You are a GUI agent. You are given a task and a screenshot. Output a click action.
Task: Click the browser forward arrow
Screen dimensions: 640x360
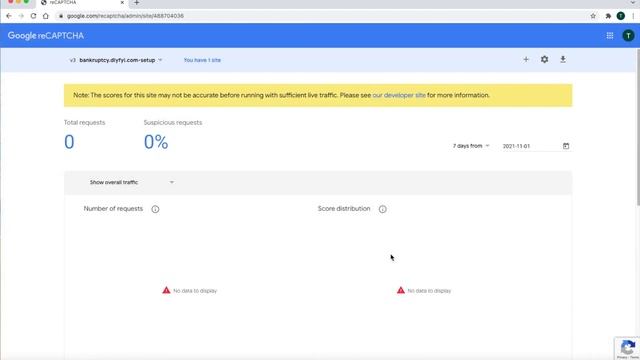[x=21, y=16]
